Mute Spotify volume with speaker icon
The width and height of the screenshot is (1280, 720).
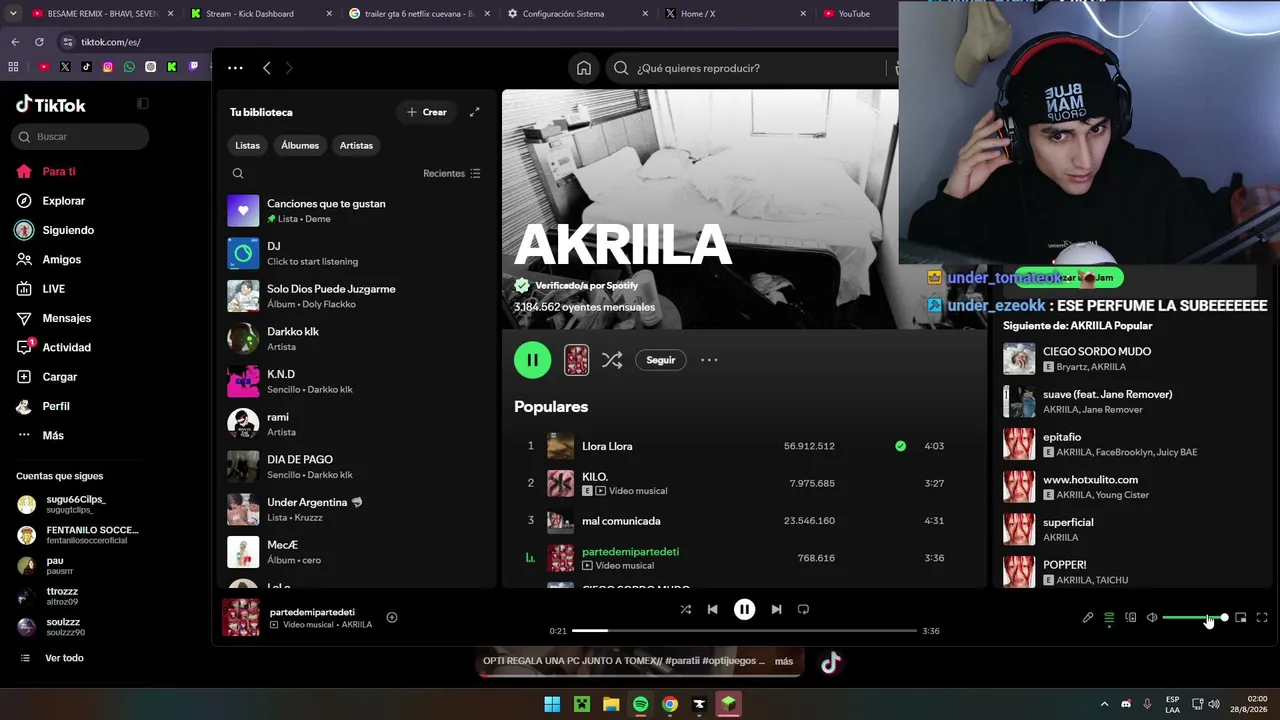pyautogui.click(x=1152, y=618)
